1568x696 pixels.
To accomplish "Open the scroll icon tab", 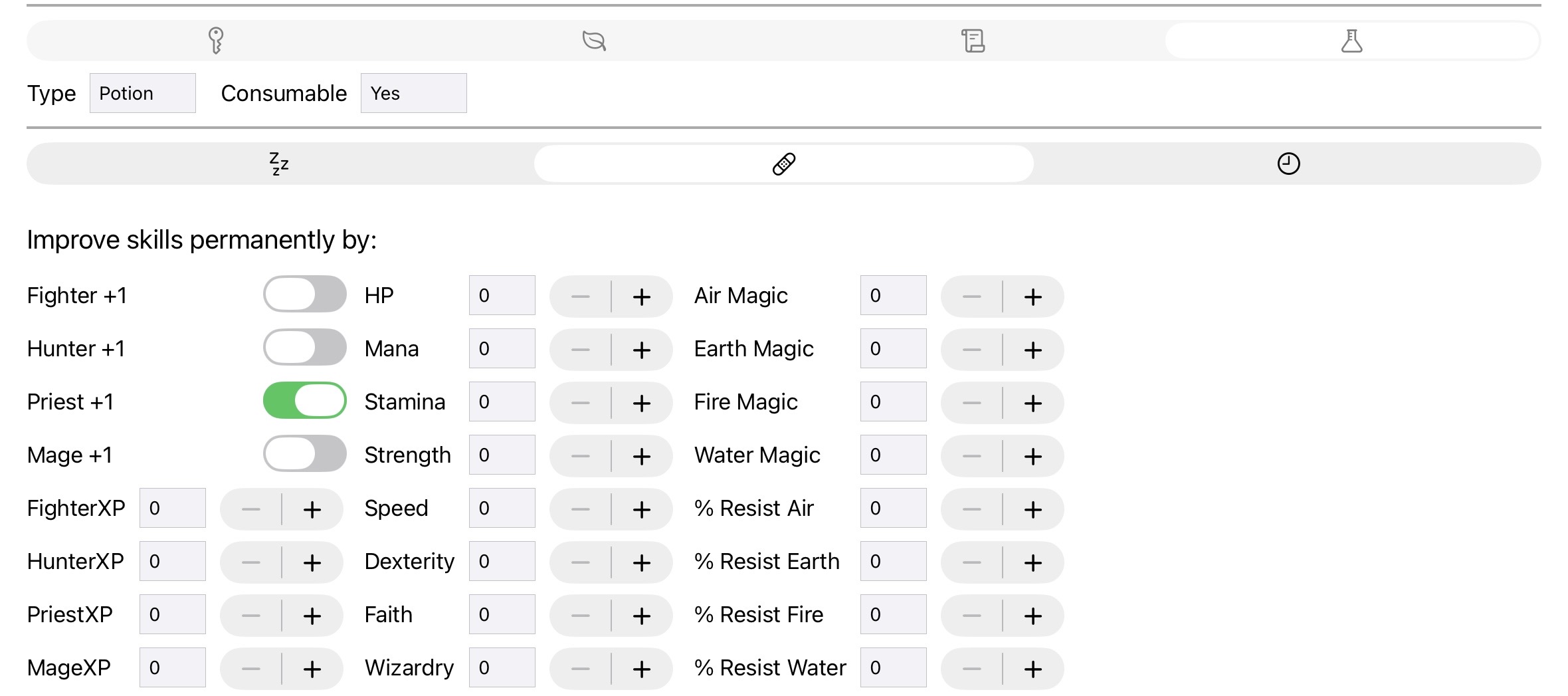I will click(x=973, y=41).
